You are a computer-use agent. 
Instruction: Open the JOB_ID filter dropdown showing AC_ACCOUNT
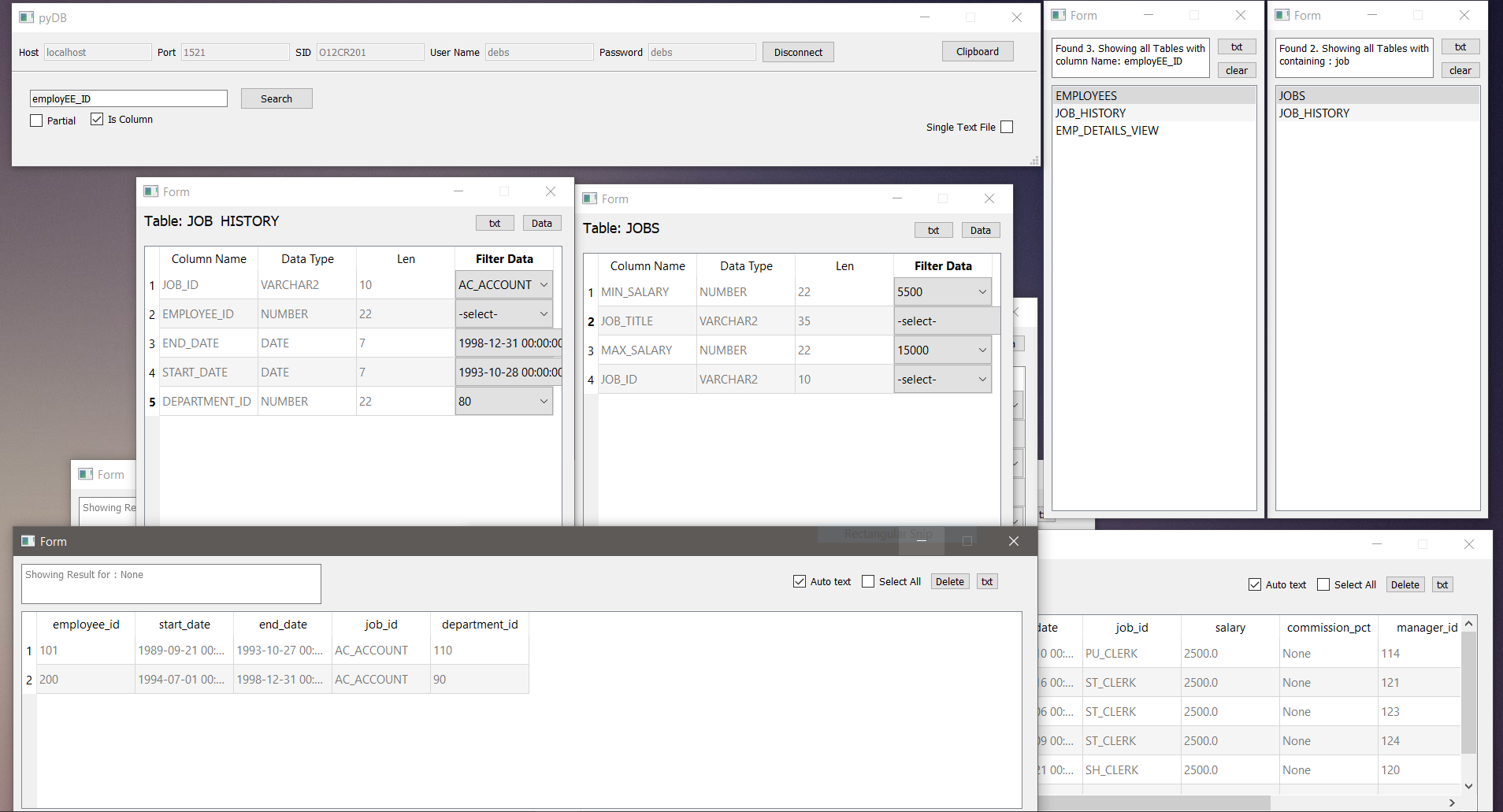click(x=503, y=284)
